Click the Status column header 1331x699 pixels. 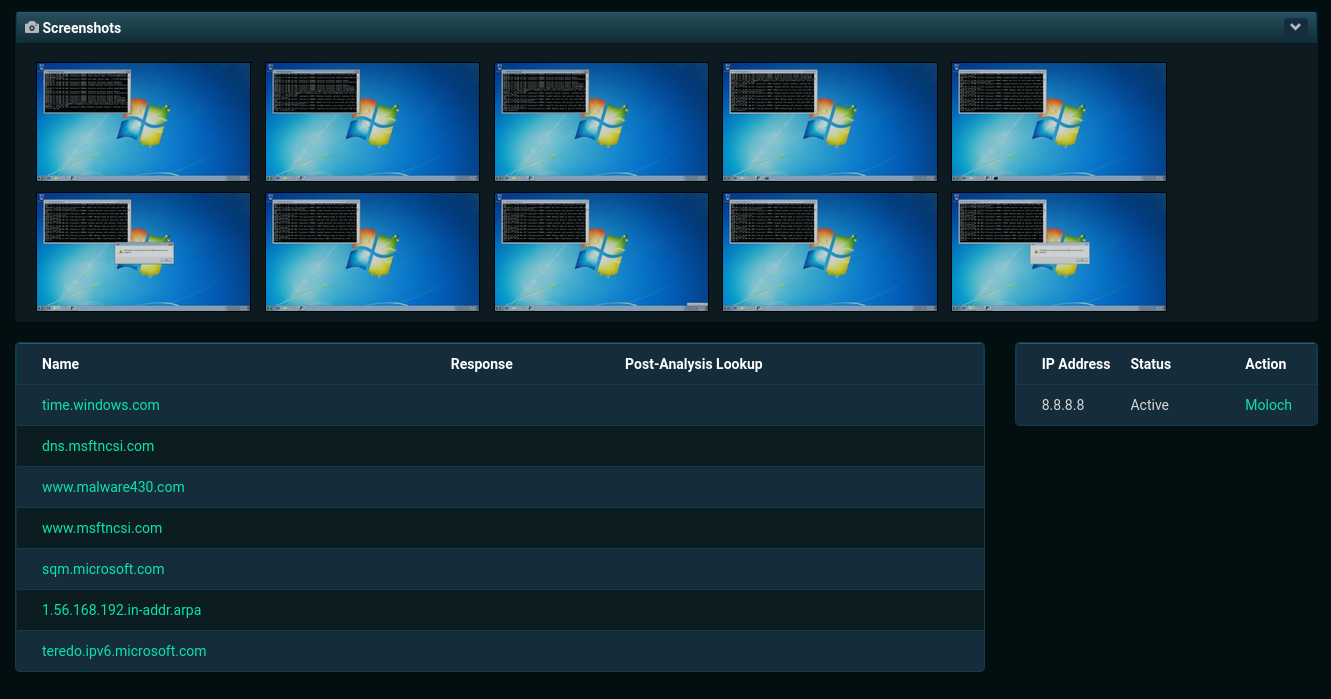1150,364
